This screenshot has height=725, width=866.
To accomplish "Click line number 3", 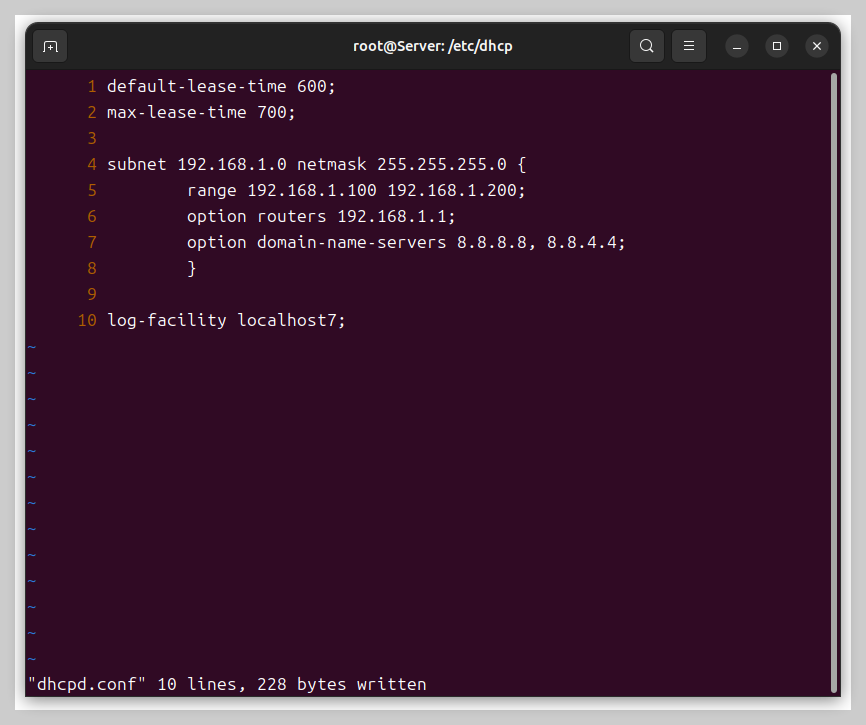I will pos(92,139).
